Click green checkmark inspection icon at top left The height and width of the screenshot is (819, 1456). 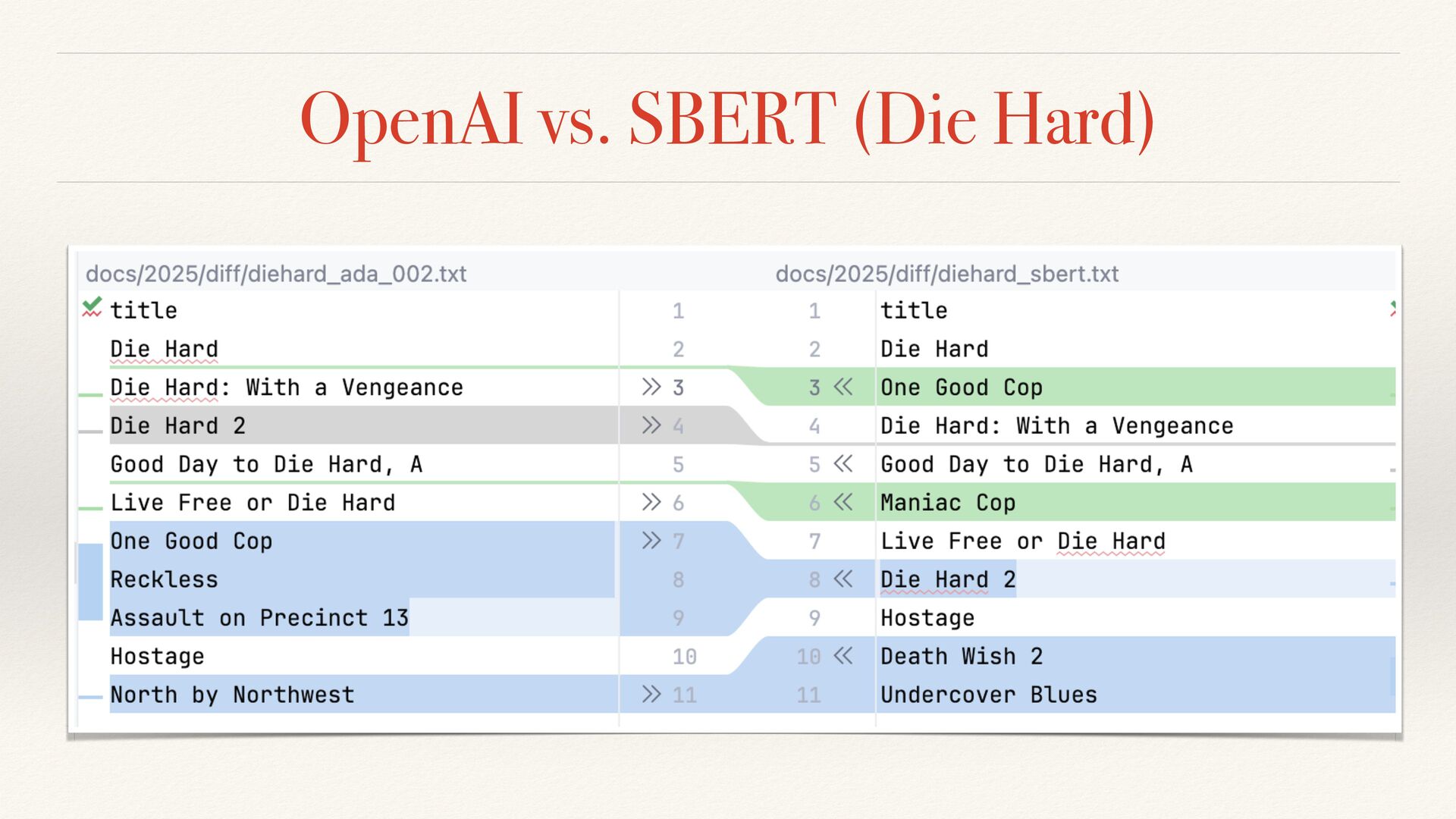(92, 307)
